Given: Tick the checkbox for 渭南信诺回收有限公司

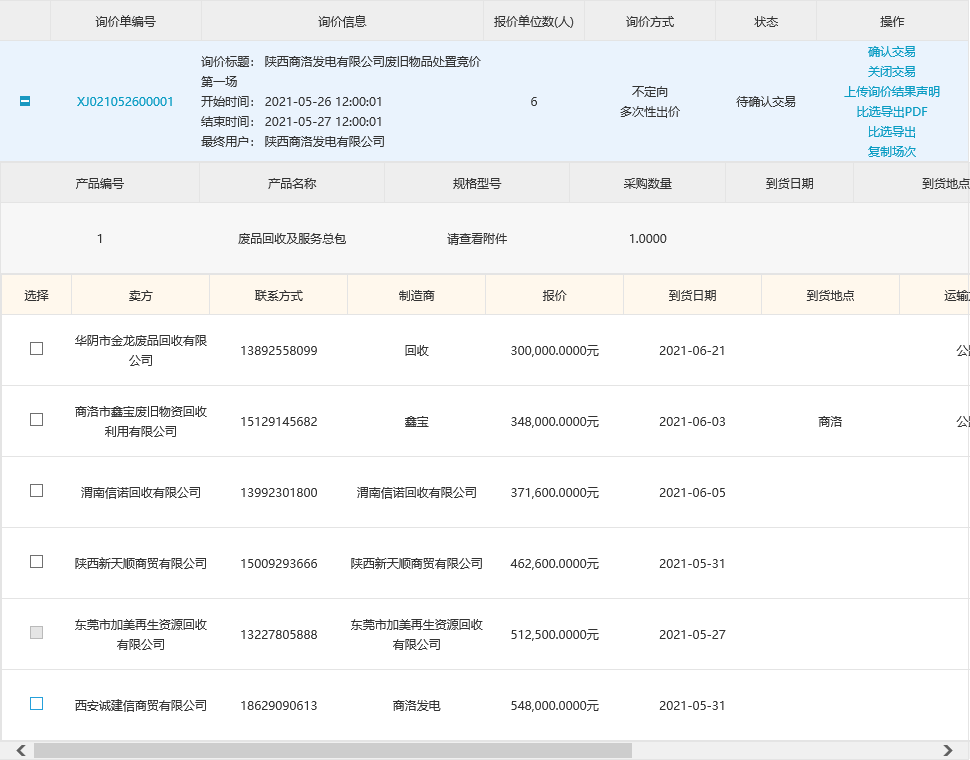Looking at the screenshot, I should (x=37, y=491).
